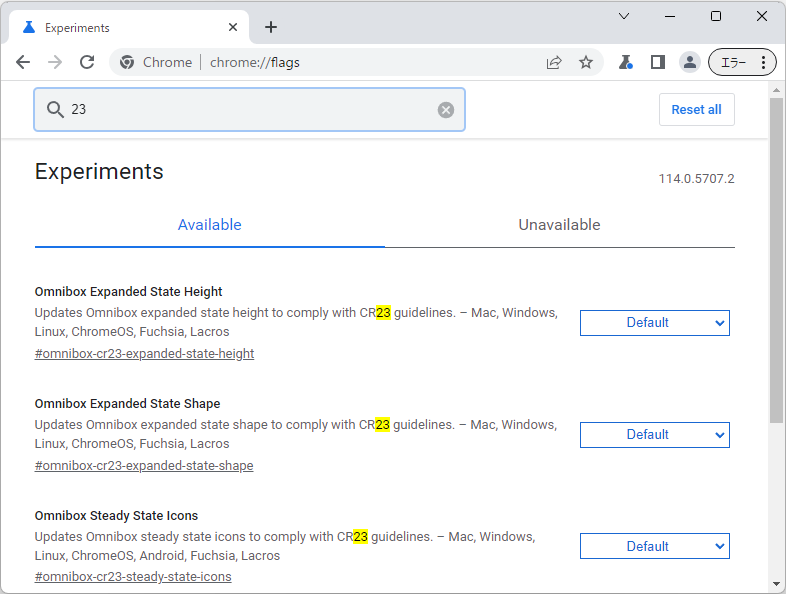Click the scrollbar up arrow
The width and height of the screenshot is (786, 594).
(776, 90)
